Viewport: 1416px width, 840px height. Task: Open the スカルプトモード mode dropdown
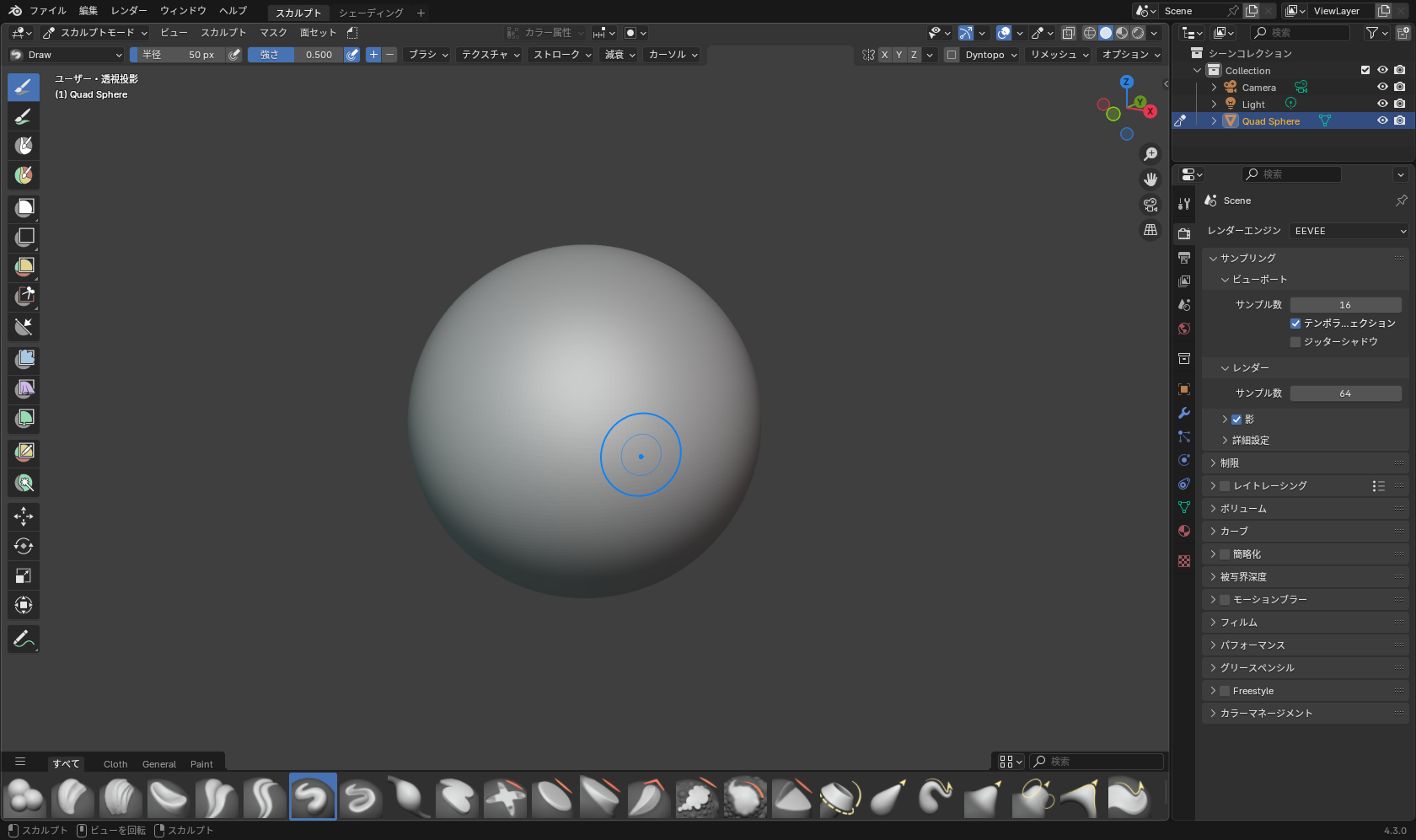coord(95,33)
